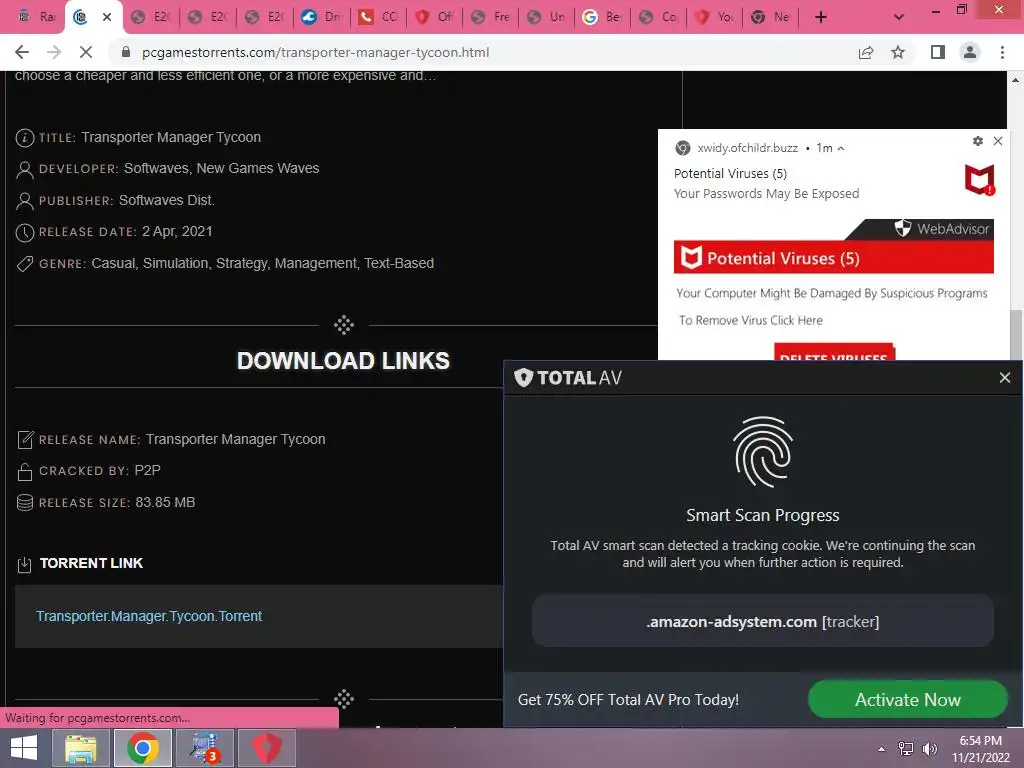Screen dimensions: 1024x768
Task: Close the xwidy.ofchildr.buzz notification
Action: point(998,141)
